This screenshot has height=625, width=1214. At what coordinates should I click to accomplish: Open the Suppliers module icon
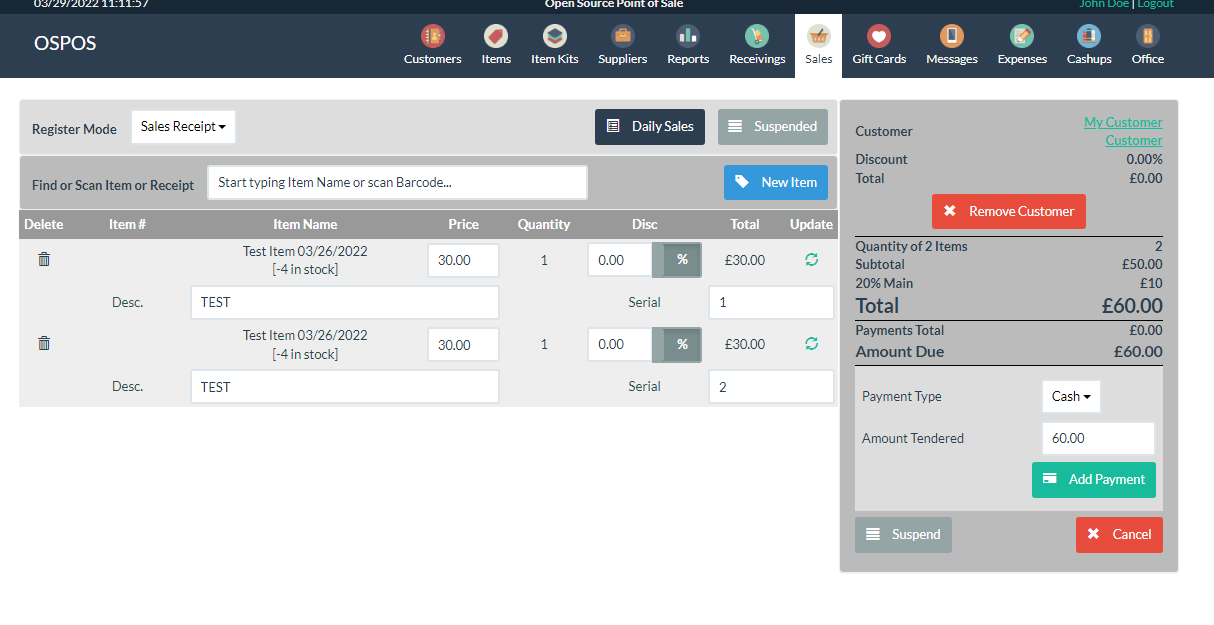click(622, 37)
